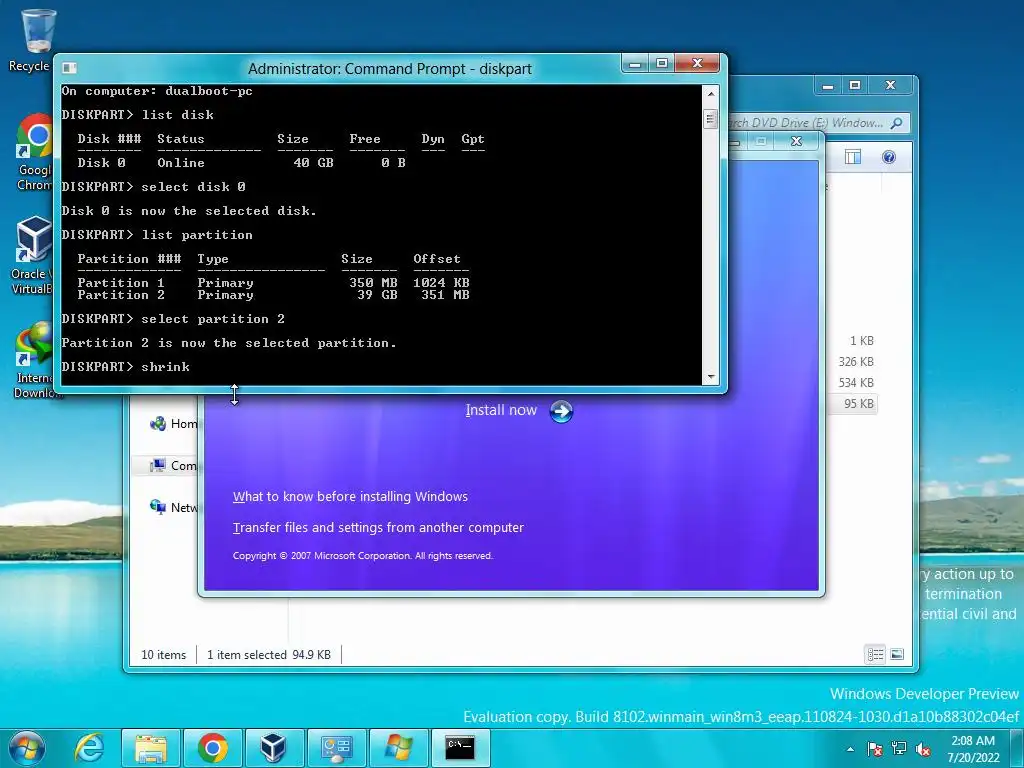Select the highlighted file sized 95 KB
Viewport: 1024px width, 768px height.
(x=859, y=404)
